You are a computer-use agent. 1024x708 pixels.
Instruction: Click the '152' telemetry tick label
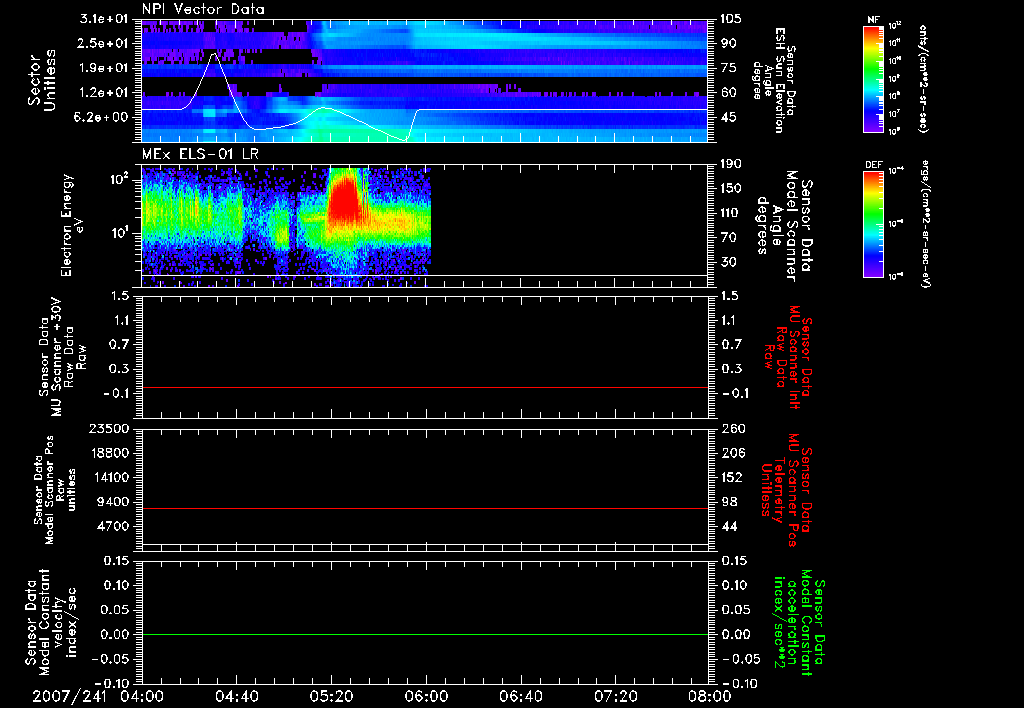[731, 477]
